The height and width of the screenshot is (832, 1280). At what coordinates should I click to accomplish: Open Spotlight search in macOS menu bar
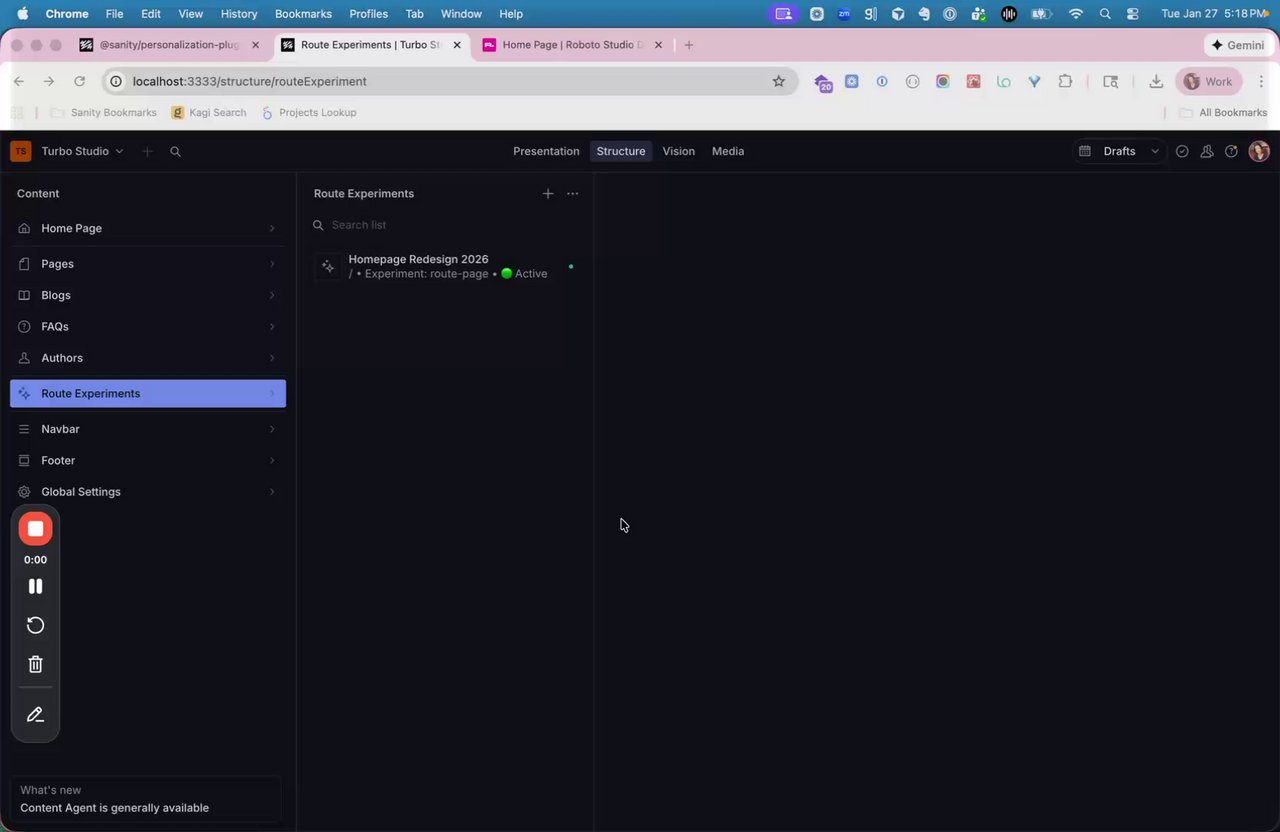click(1105, 14)
